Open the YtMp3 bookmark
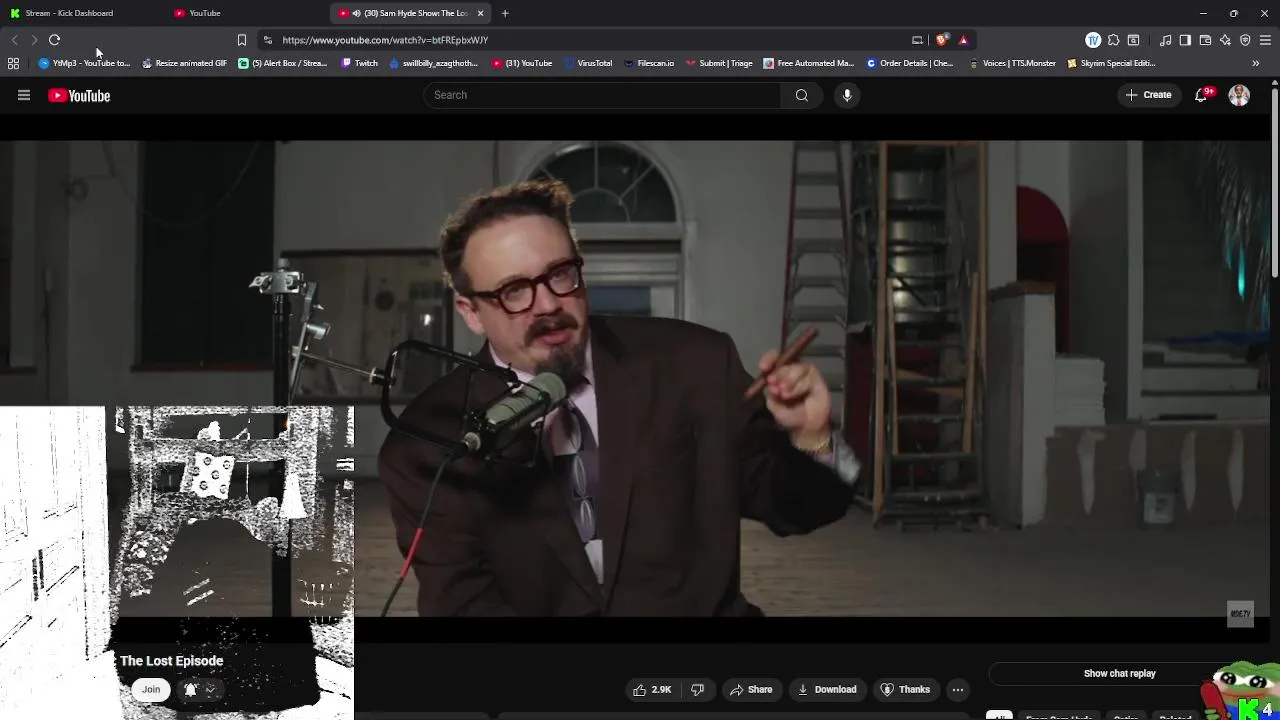 [x=84, y=63]
